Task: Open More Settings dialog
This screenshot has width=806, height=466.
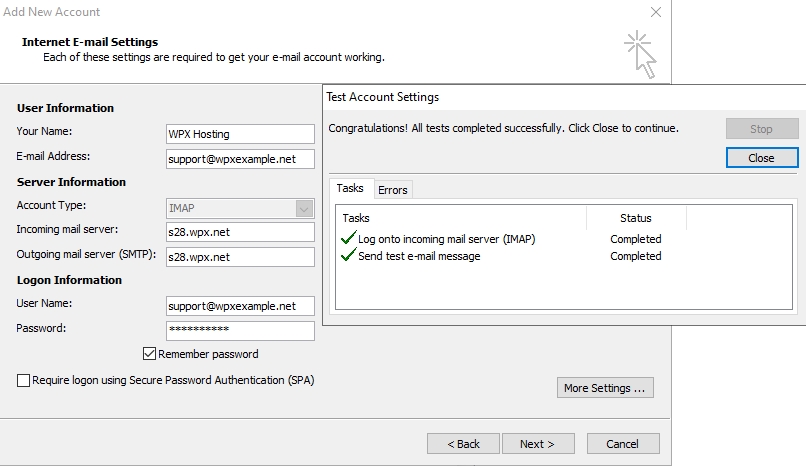Action: (x=604, y=388)
